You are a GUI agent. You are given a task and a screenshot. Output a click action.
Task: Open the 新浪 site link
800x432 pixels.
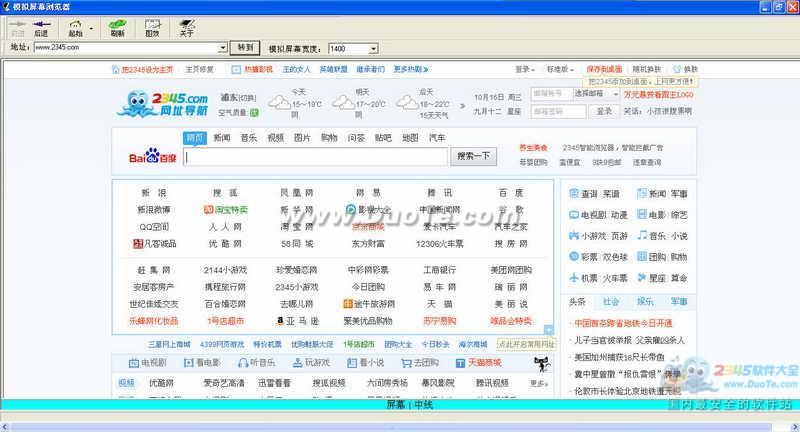point(154,193)
